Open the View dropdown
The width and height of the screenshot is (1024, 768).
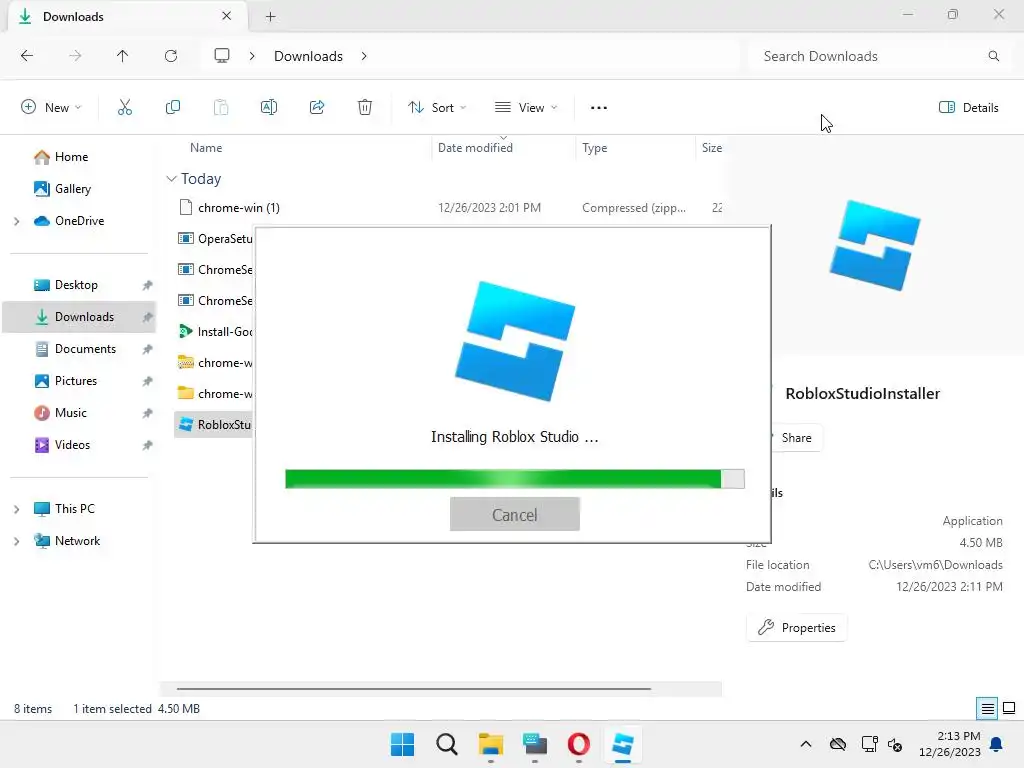526,108
